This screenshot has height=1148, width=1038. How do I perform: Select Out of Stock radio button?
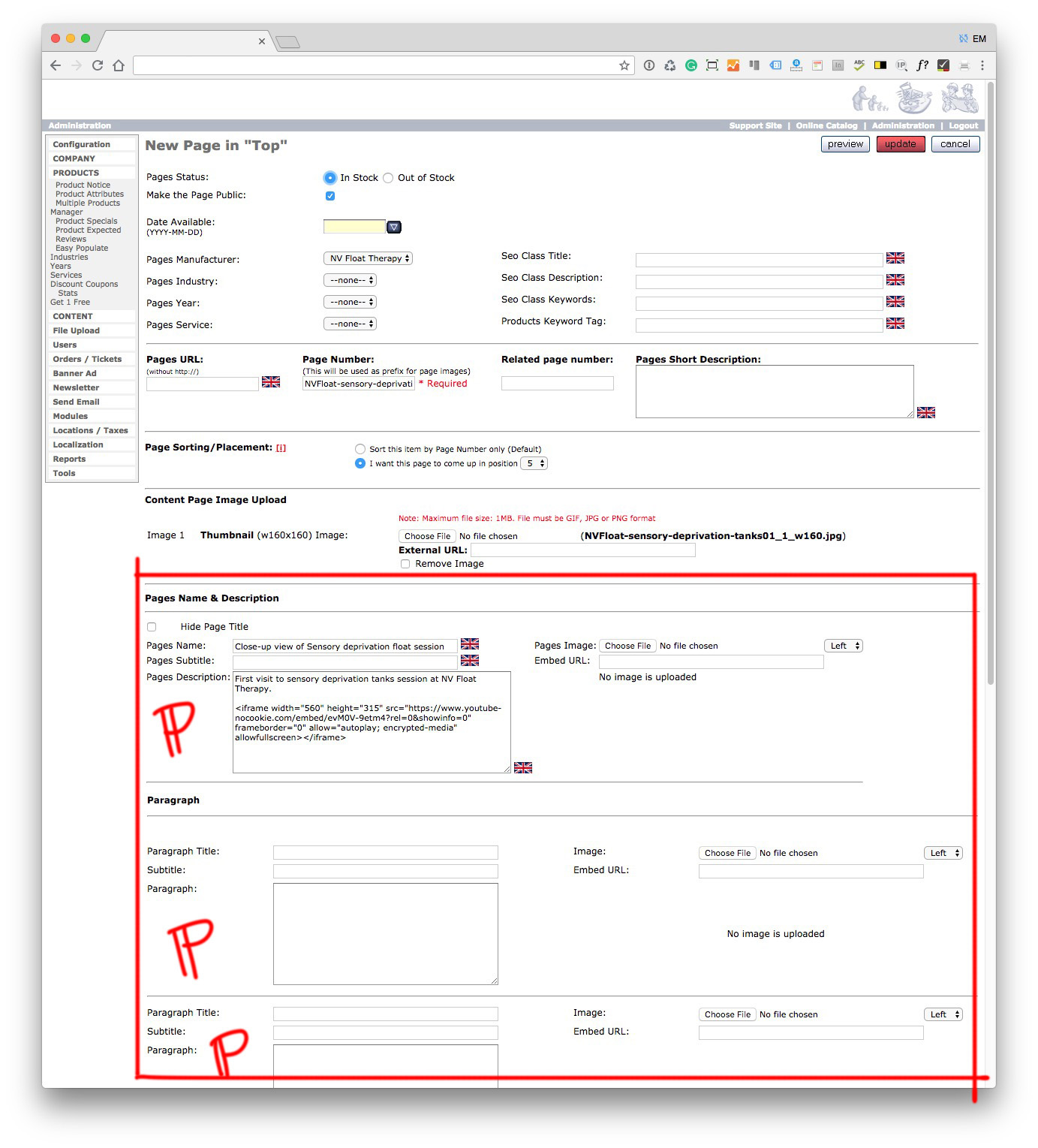pos(388,178)
